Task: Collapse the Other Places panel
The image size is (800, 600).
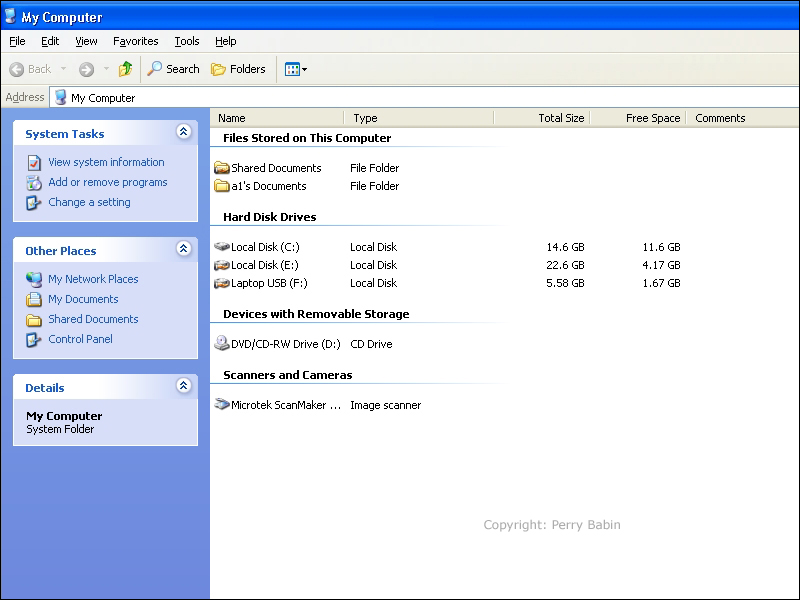Action: pos(184,248)
